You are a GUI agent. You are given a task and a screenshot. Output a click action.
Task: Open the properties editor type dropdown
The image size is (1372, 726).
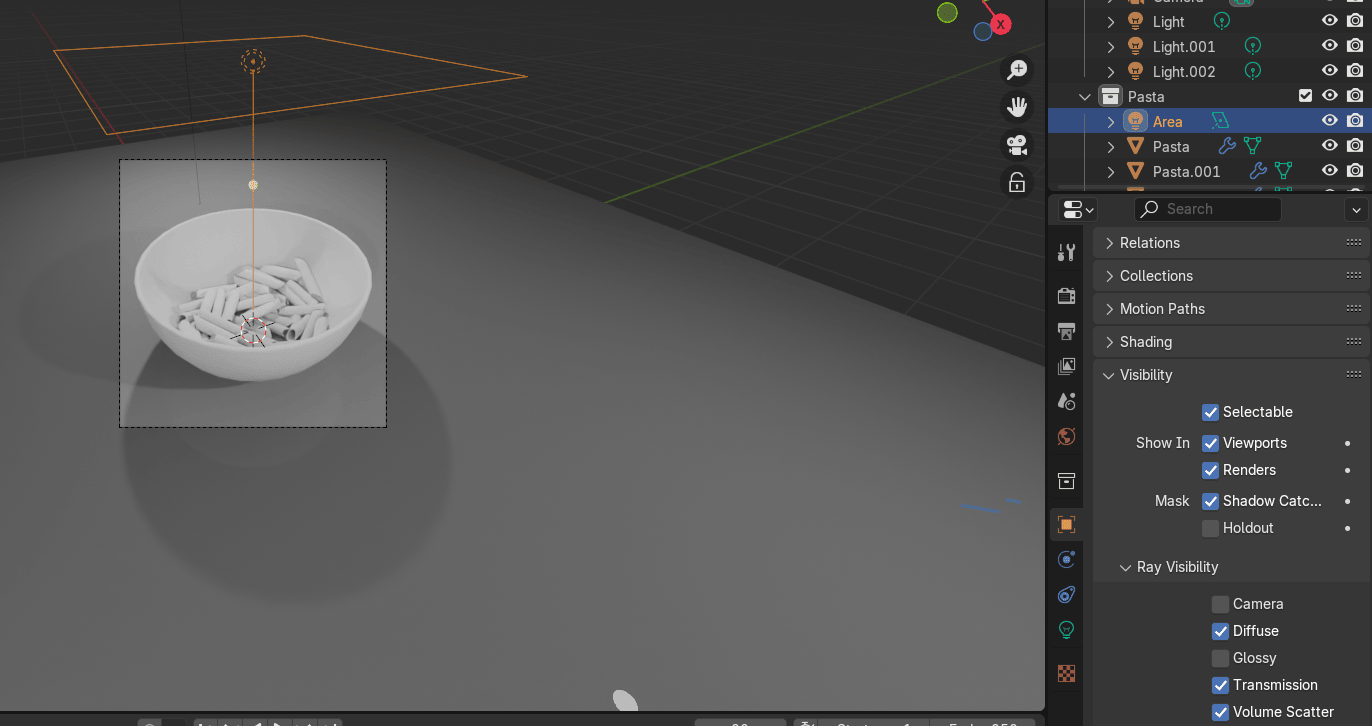(1077, 209)
